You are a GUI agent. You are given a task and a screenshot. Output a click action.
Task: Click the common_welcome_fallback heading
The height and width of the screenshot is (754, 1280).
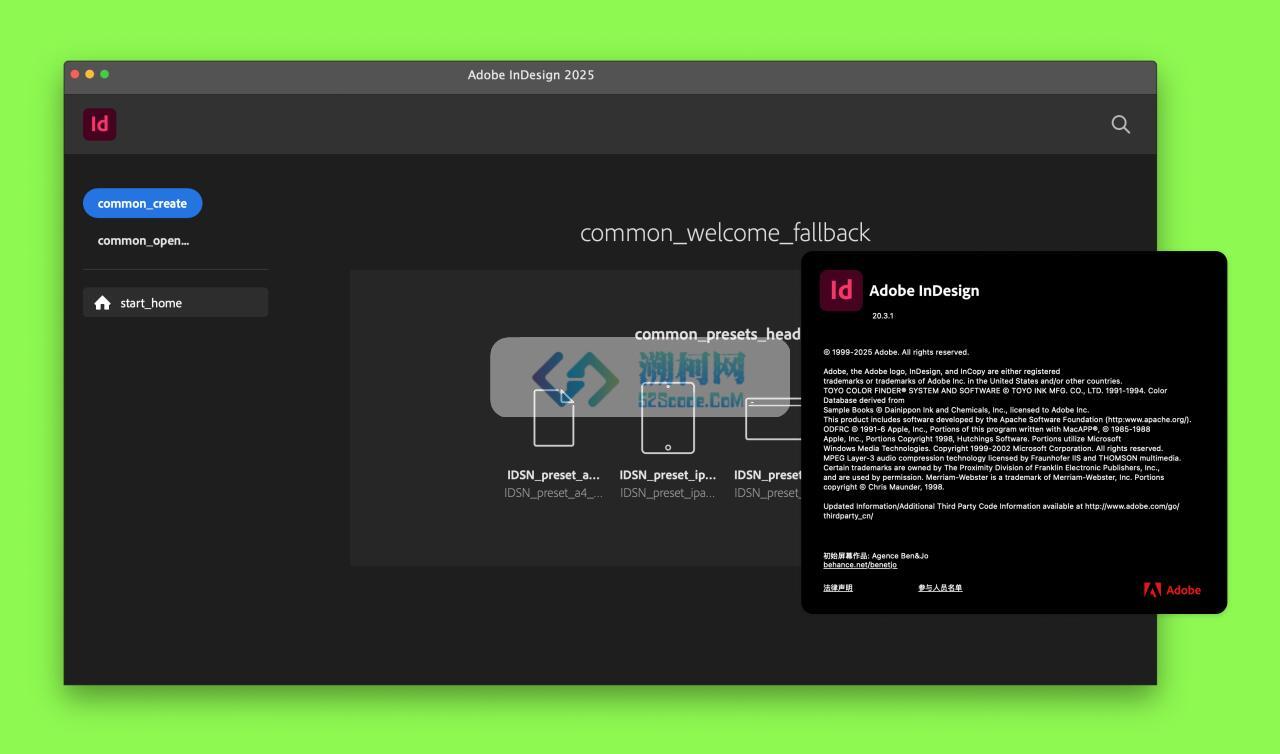725,233
